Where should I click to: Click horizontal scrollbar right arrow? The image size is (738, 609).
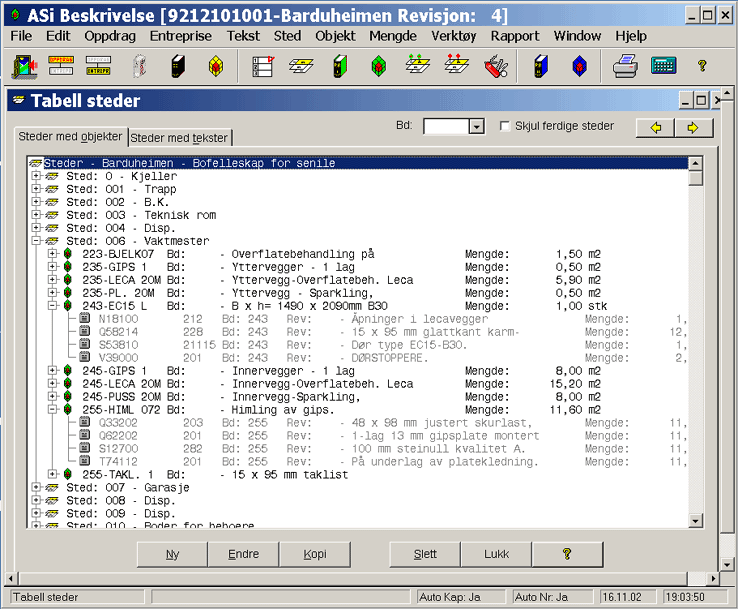tap(714, 578)
